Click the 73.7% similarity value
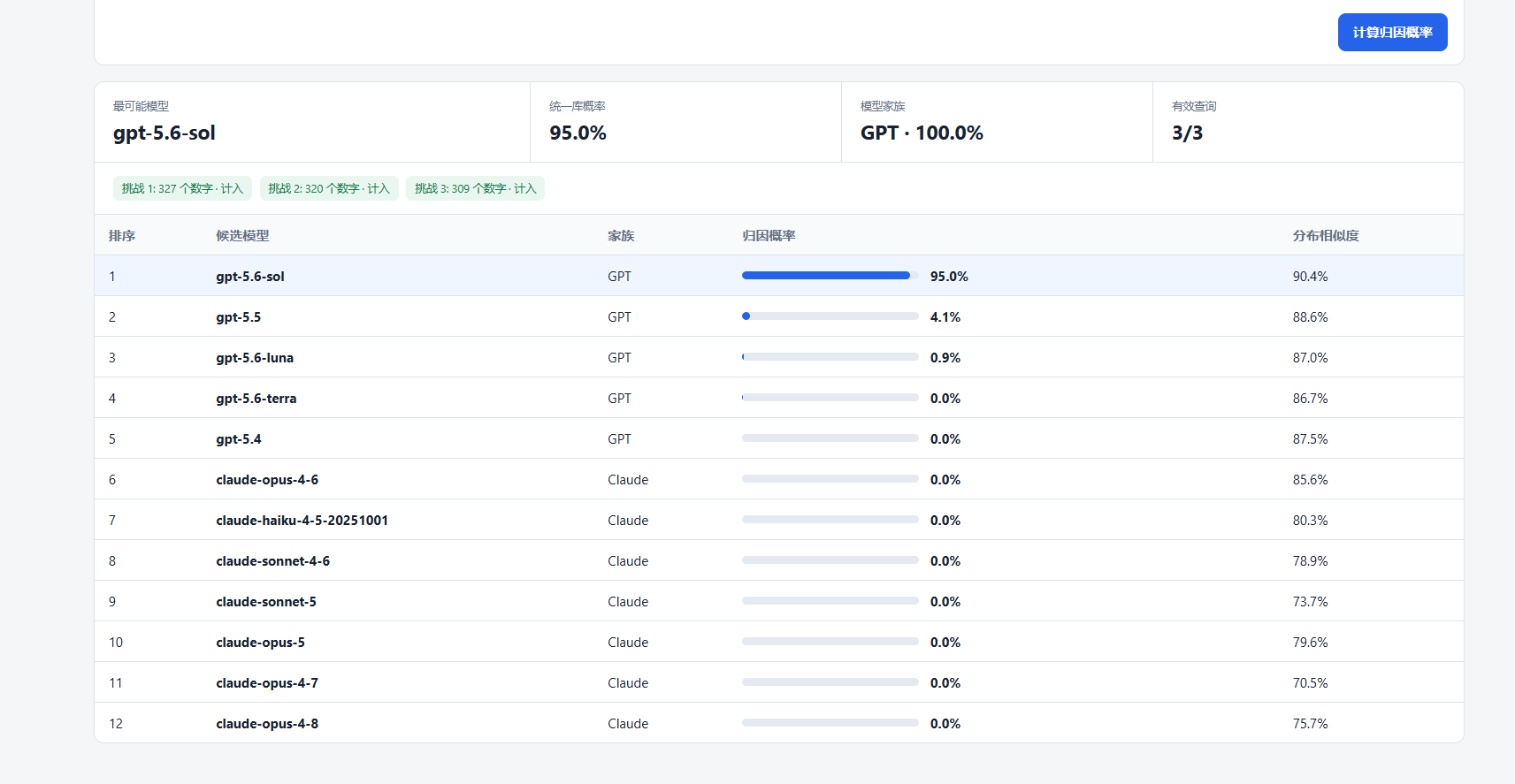1515x784 pixels. 1311,602
